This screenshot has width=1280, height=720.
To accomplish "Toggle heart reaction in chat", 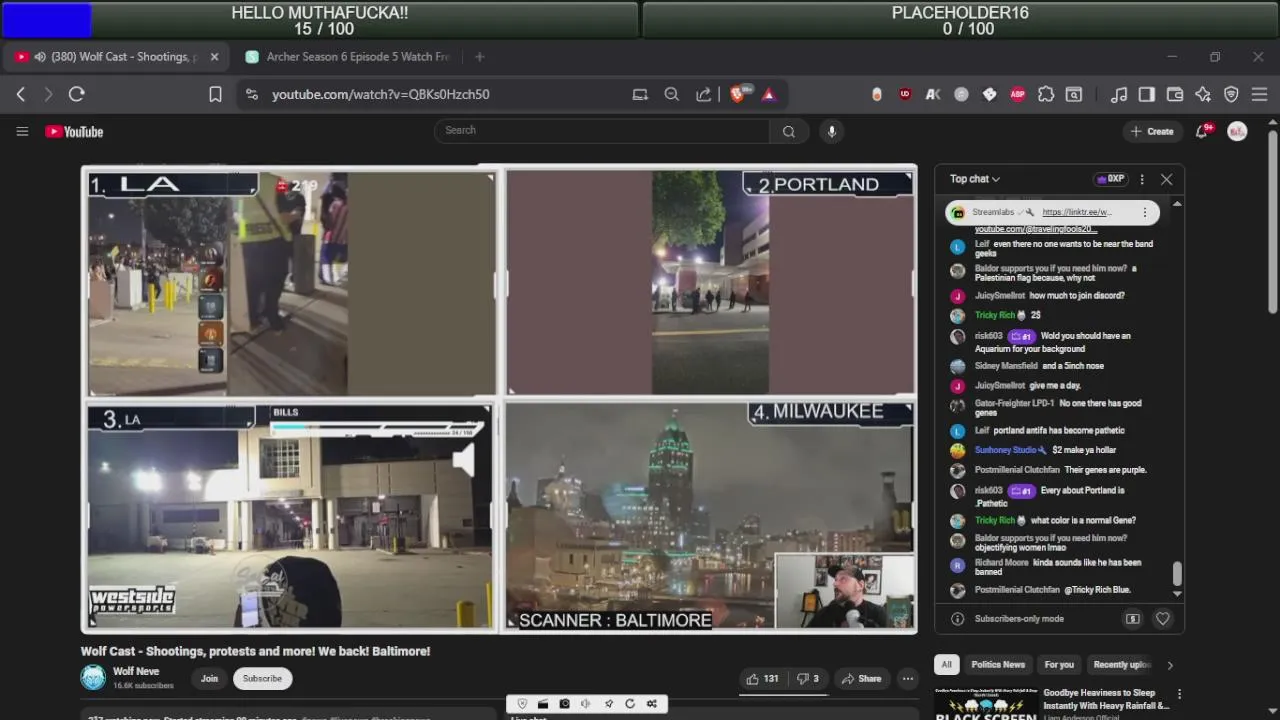I will coord(1162,619).
